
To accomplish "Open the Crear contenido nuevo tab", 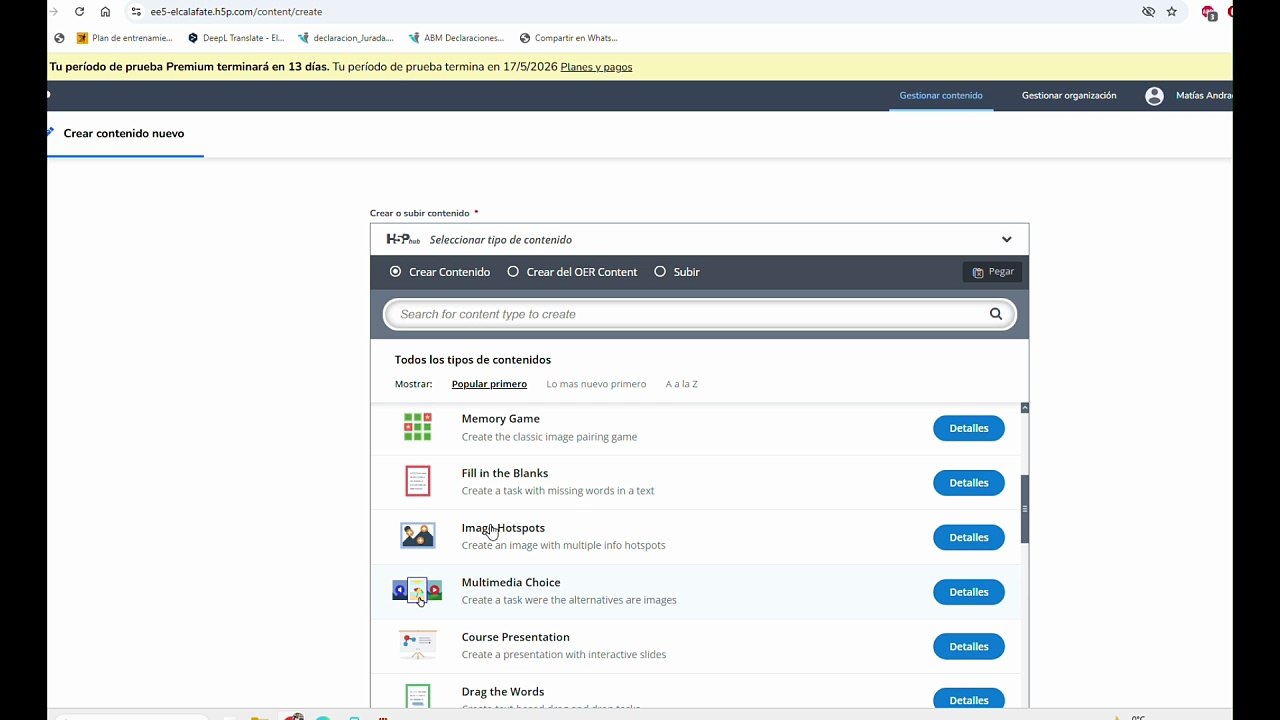I will click(x=124, y=133).
